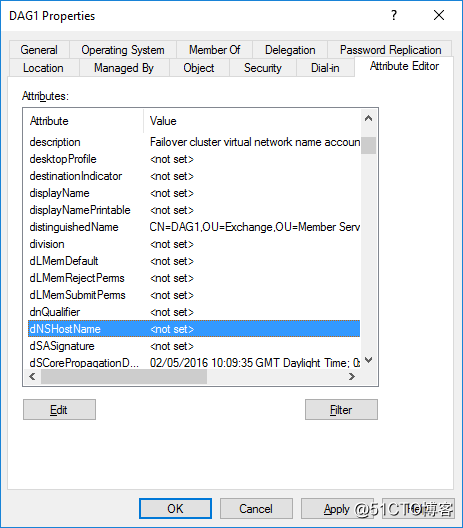Image resolution: width=463 pixels, height=528 pixels.
Task: Select the division attribute row
Action: (194, 244)
